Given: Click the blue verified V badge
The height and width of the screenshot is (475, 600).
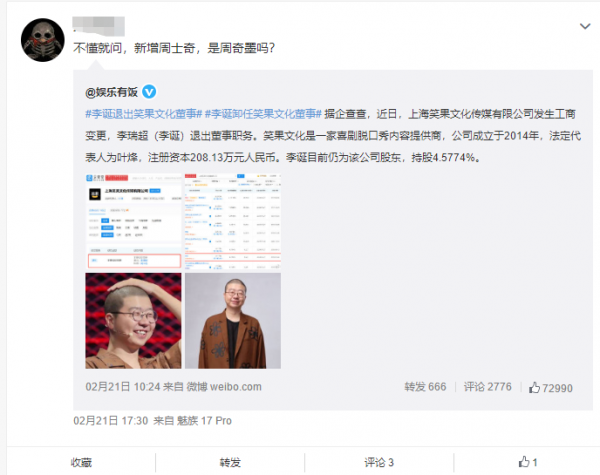Looking at the screenshot, I should coord(149,92).
